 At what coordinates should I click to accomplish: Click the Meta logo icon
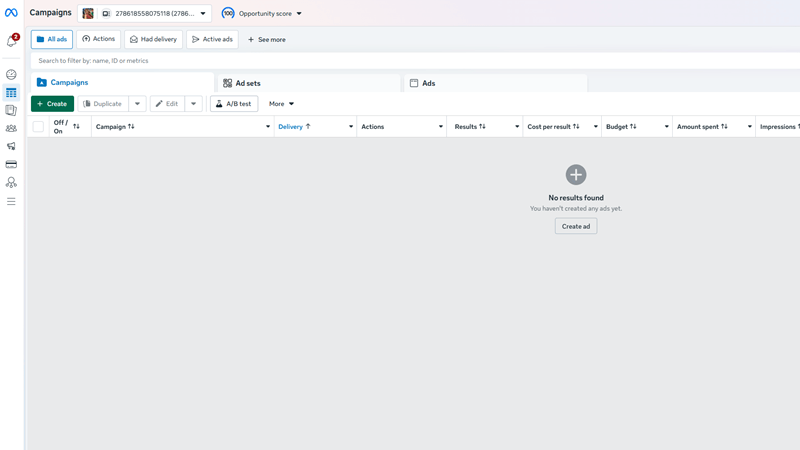click(11, 13)
